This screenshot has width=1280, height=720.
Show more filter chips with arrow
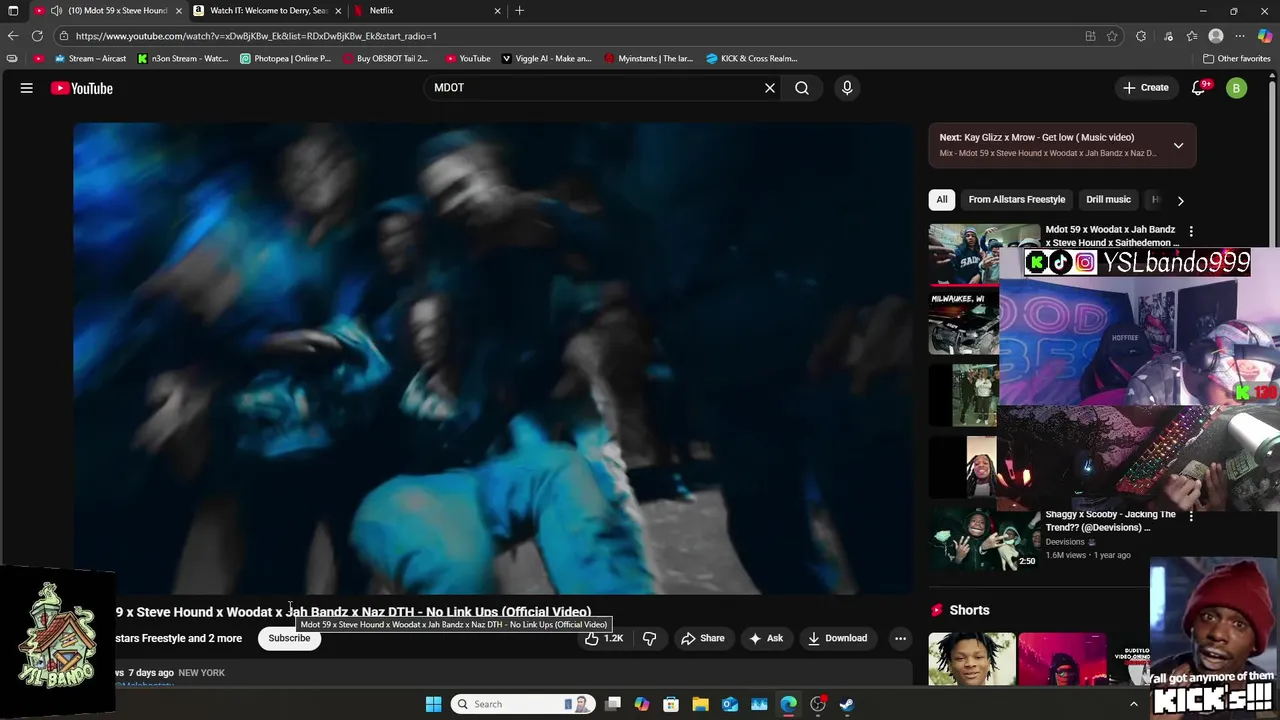(1180, 200)
